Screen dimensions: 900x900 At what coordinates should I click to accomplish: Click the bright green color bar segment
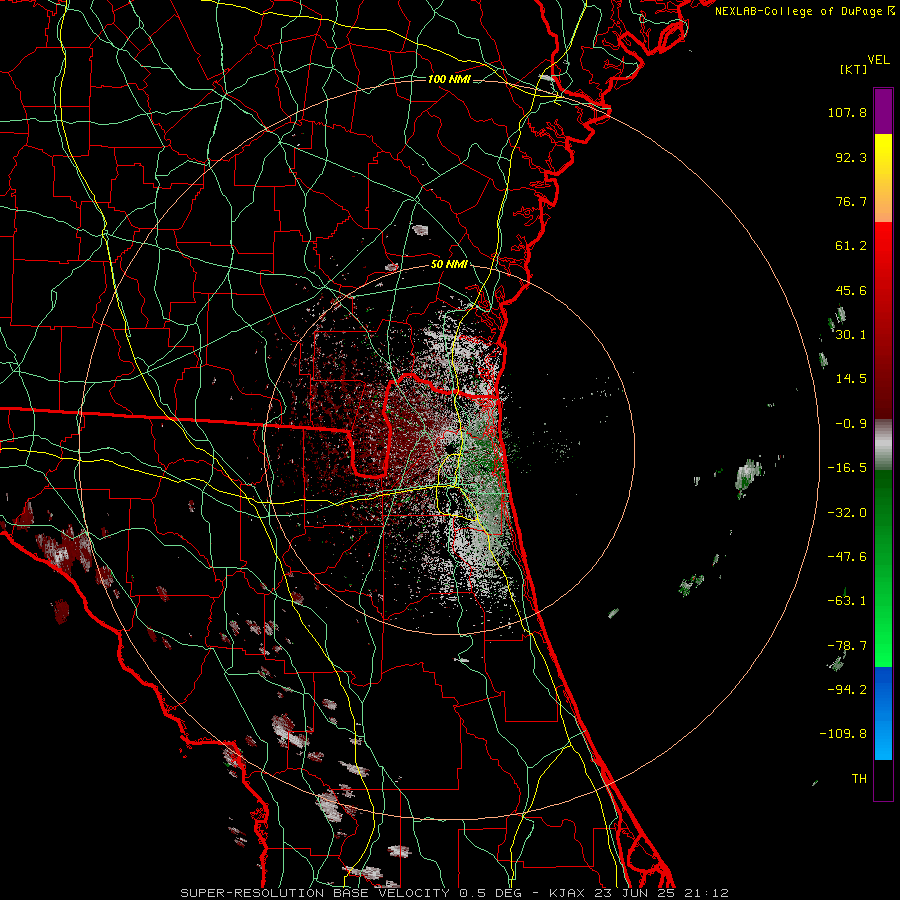tap(883, 568)
